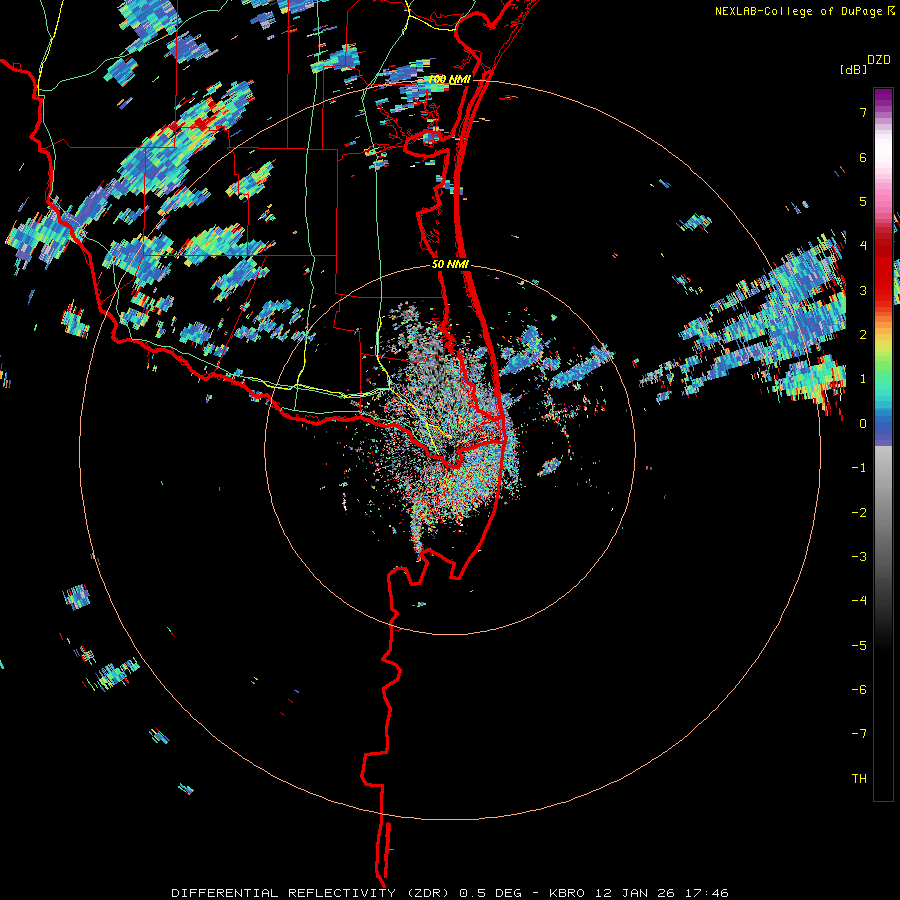900x900 pixels.
Task: Click the -1 dB scale label
Action: coord(859,468)
